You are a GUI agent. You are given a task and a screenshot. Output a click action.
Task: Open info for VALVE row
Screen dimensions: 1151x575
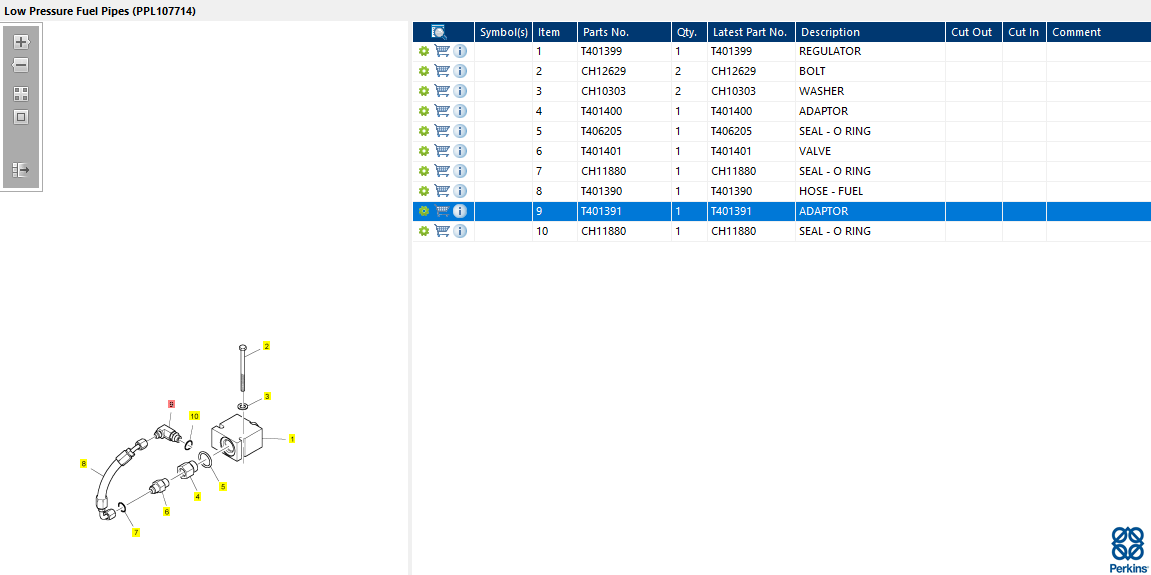point(460,151)
